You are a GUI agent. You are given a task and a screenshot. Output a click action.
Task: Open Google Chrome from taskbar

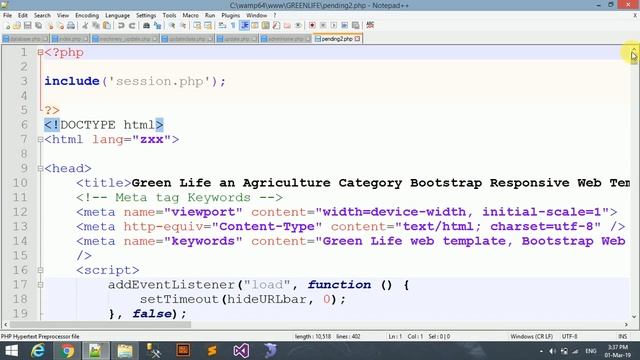pos(67,351)
